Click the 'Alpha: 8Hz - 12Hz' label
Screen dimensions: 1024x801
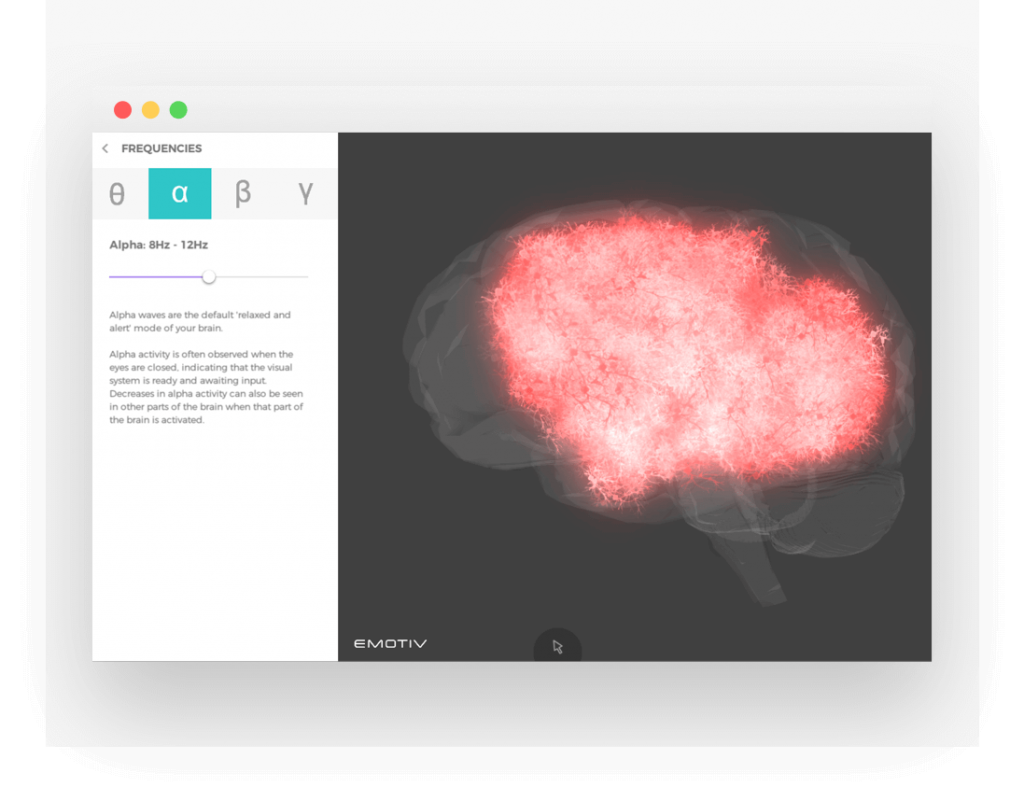coord(159,245)
